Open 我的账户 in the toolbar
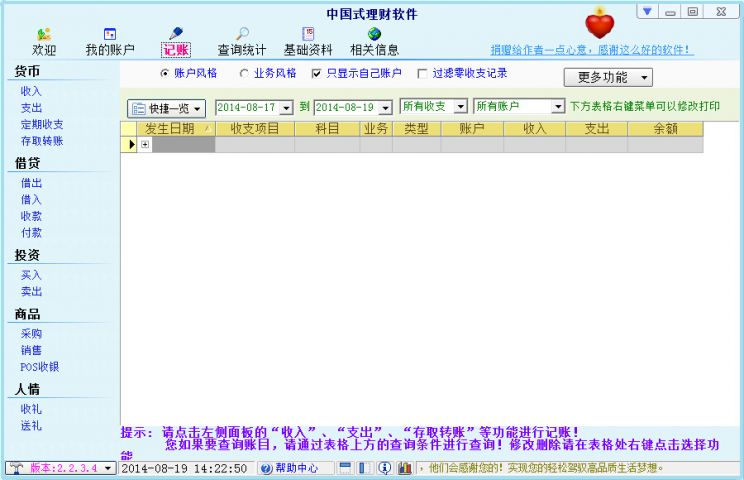 click(110, 35)
